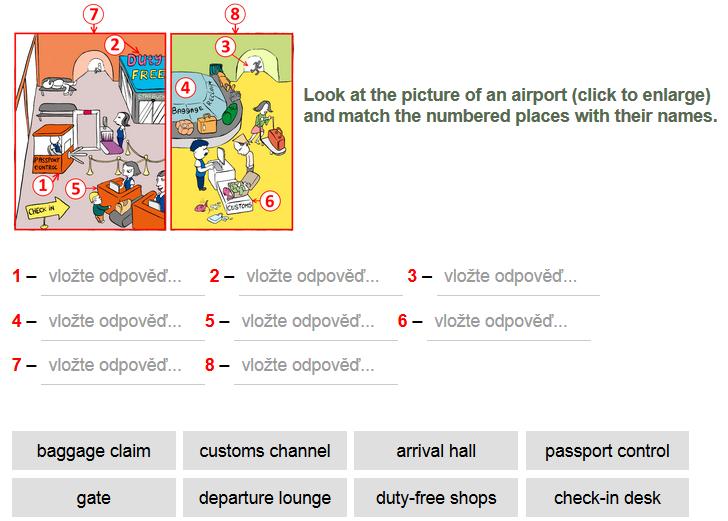Click answer field for number 1
Viewport: 728px width, 521px height.
(123, 277)
